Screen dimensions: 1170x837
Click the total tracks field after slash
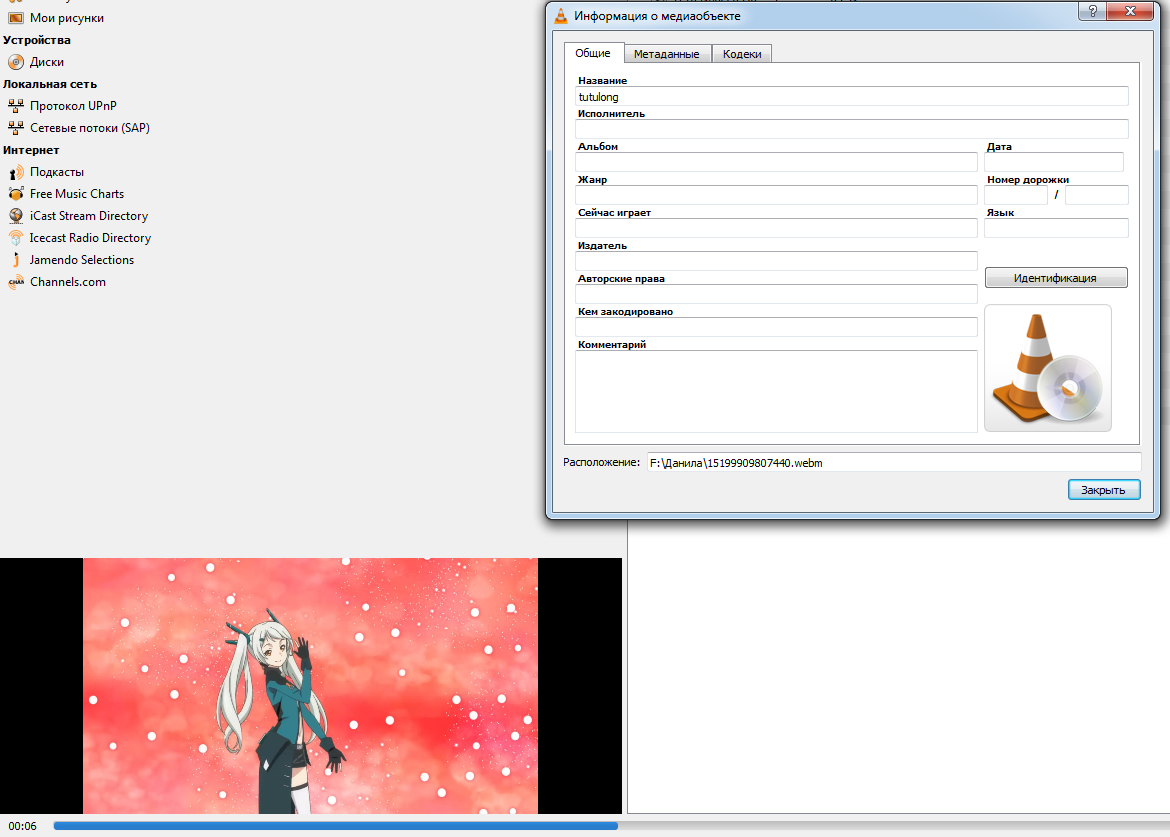[x=1096, y=195]
